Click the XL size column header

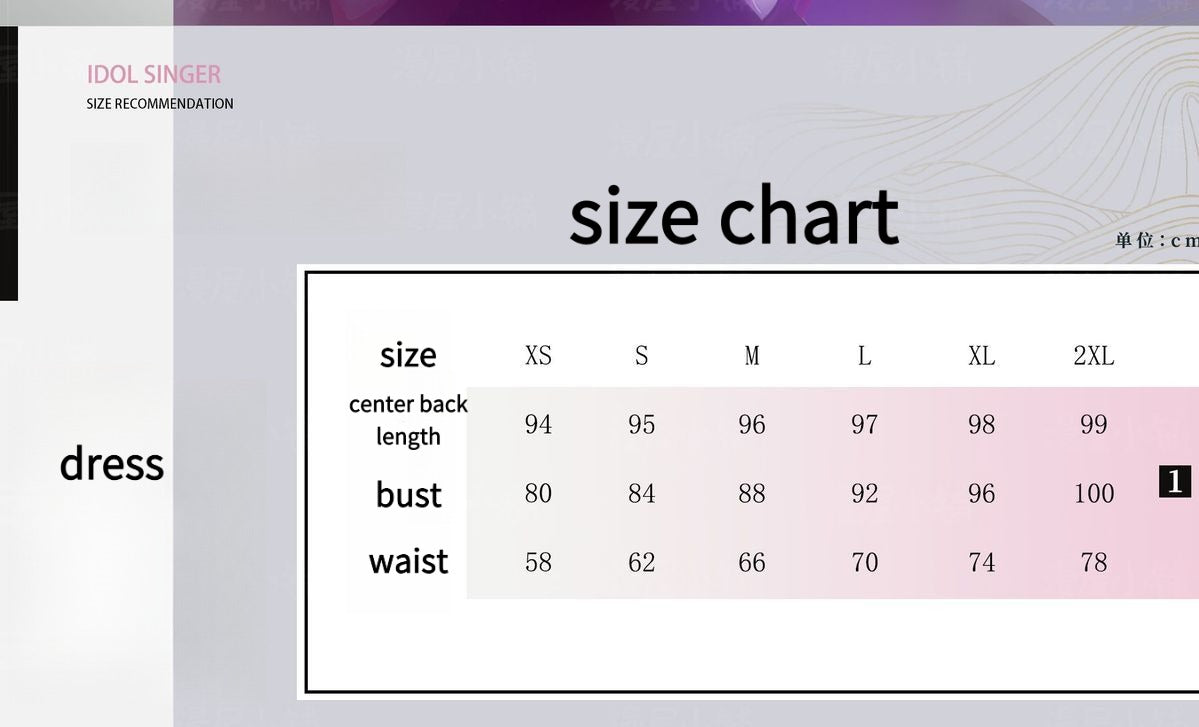pyautogui.click(x=981, y=356)
